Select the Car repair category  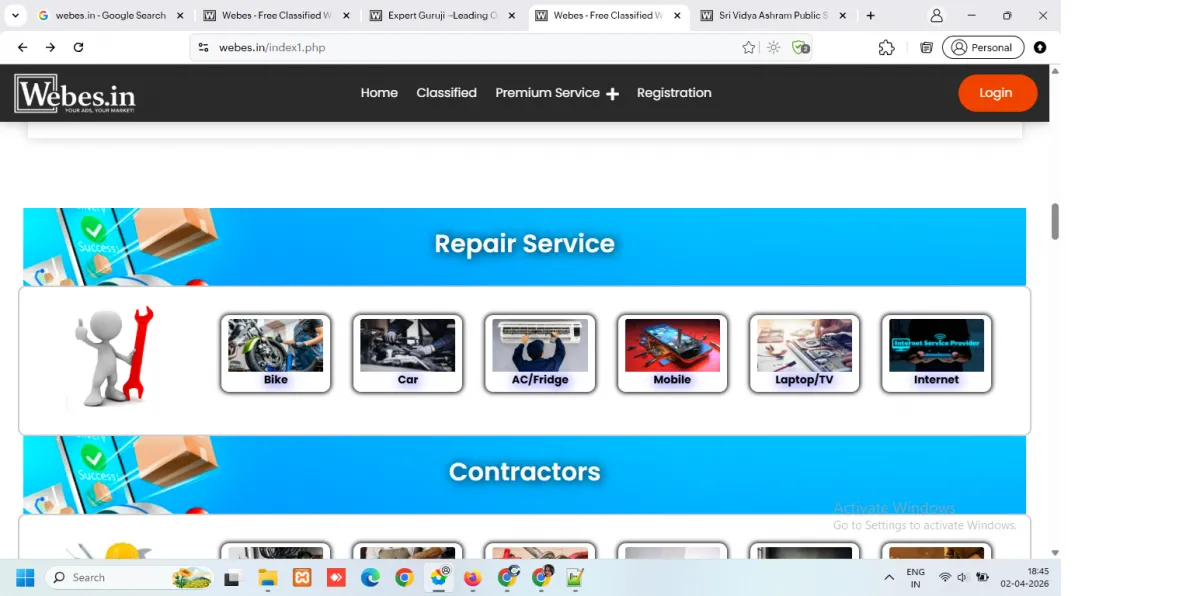pos(407,353)
